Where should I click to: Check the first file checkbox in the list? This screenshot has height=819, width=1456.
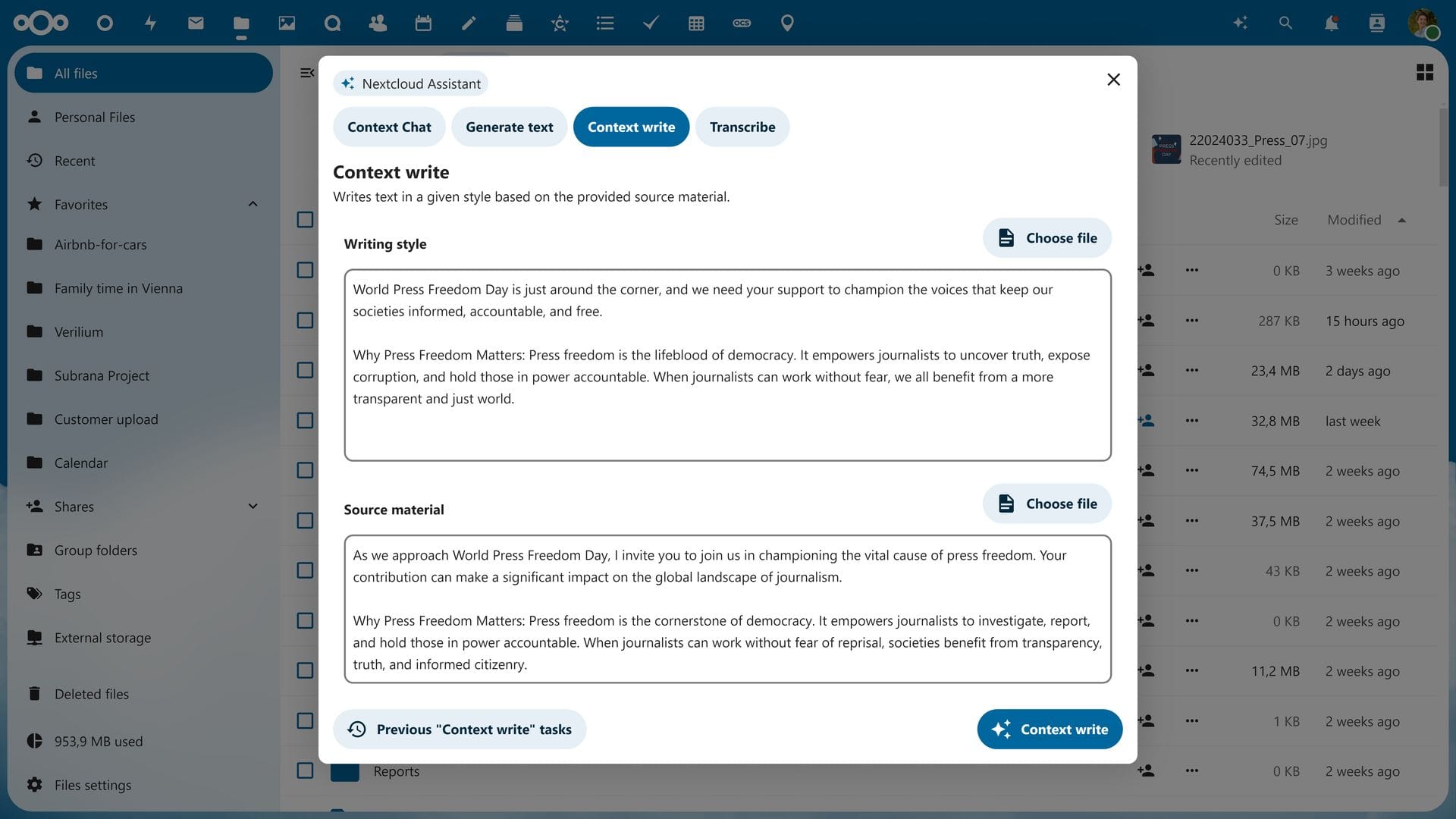(306, 270)
